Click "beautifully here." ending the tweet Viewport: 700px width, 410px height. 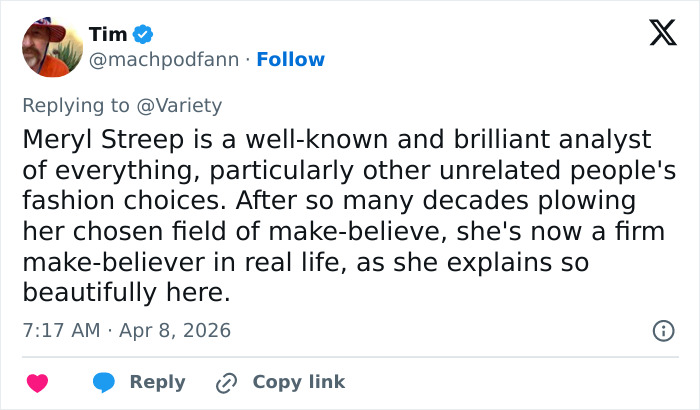point(126,292)
